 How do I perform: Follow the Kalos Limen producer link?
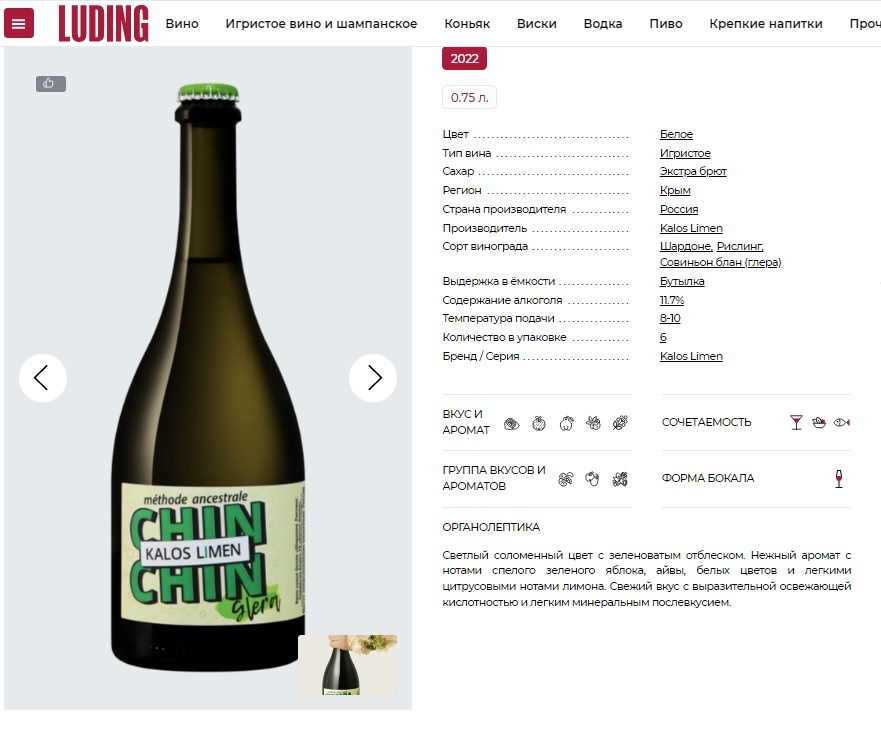click(691, 228)
